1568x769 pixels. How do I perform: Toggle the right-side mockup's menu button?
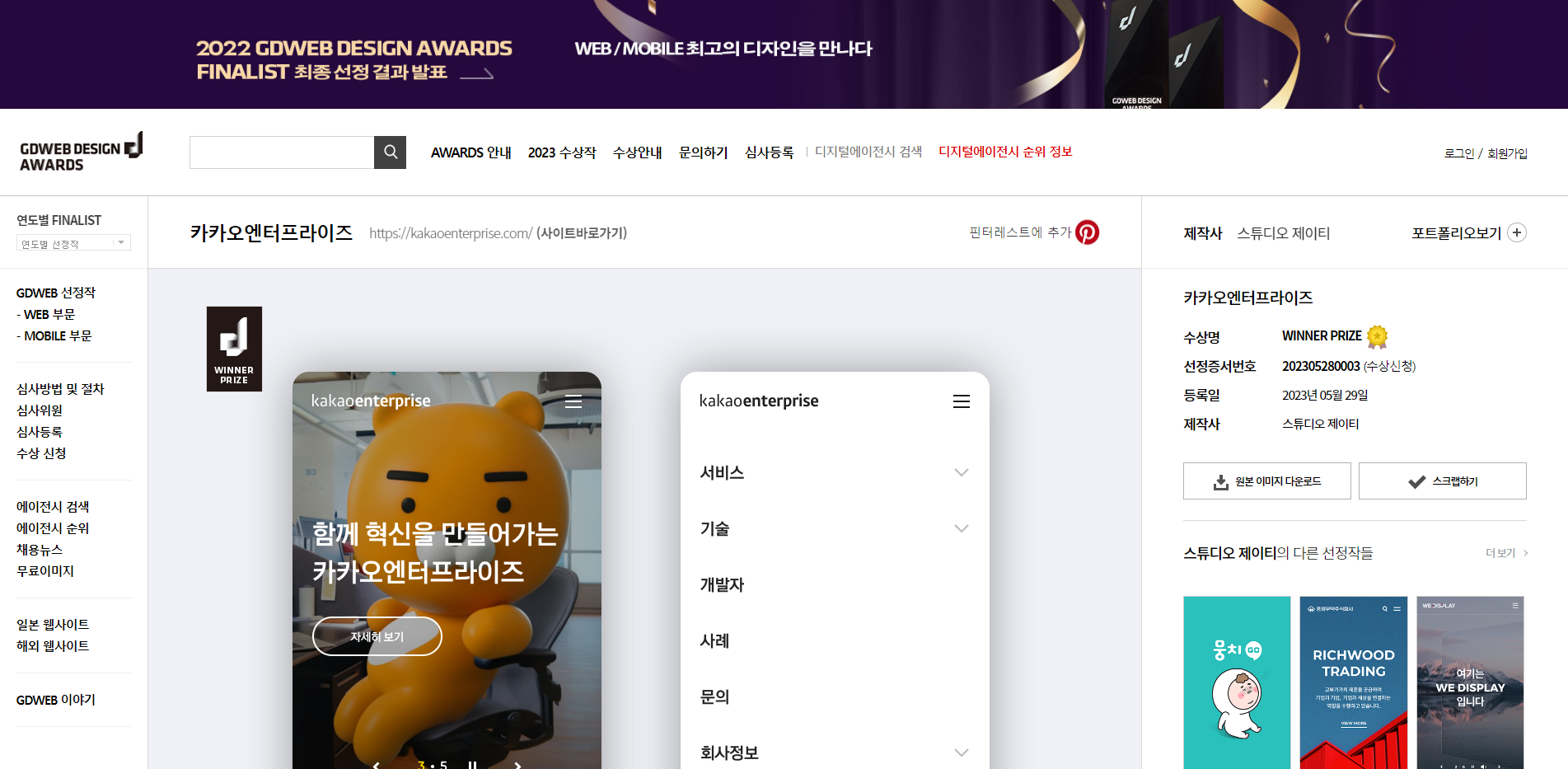[961, 401]
